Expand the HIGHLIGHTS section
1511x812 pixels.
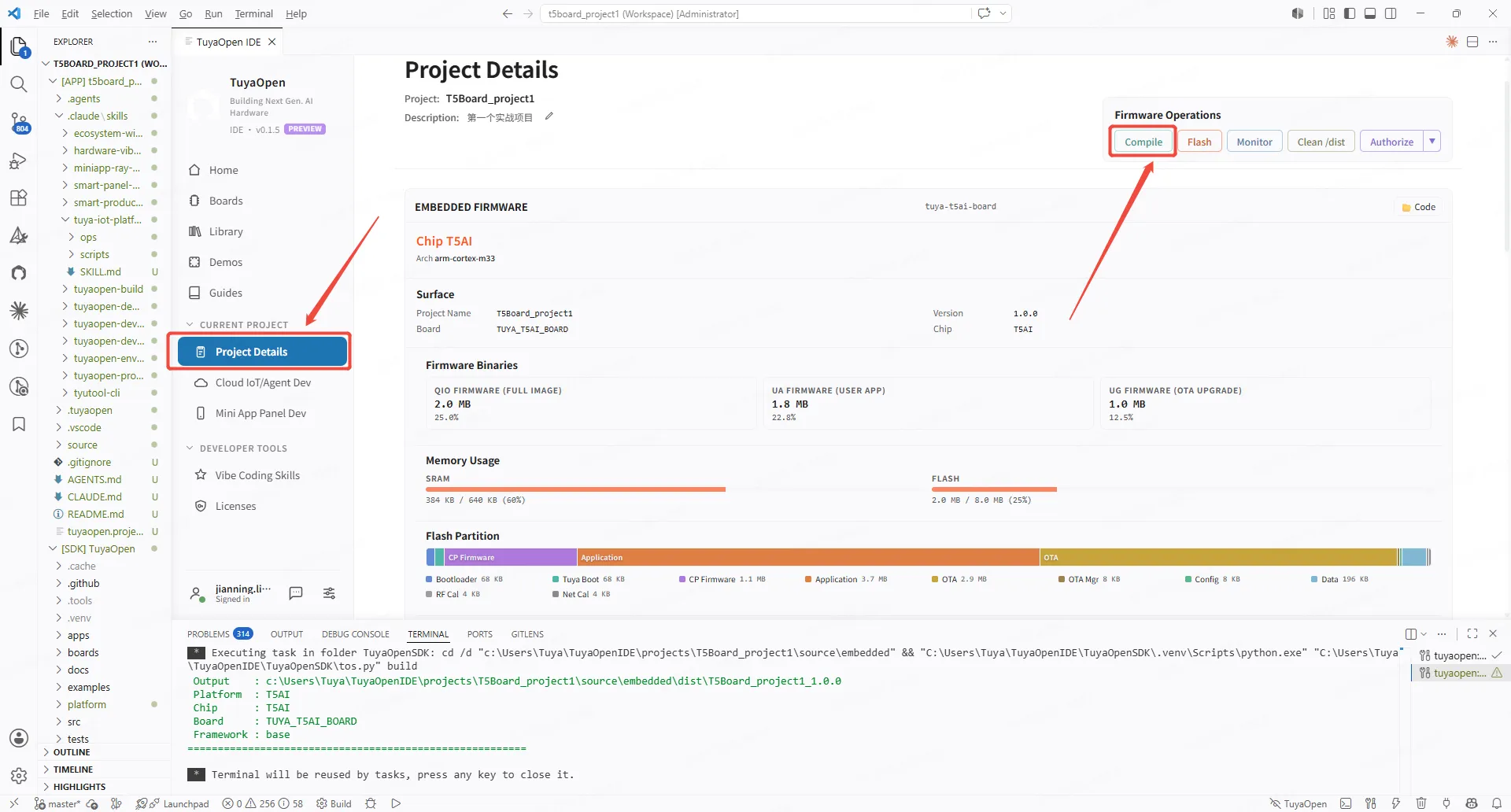(x=79, y=787)
